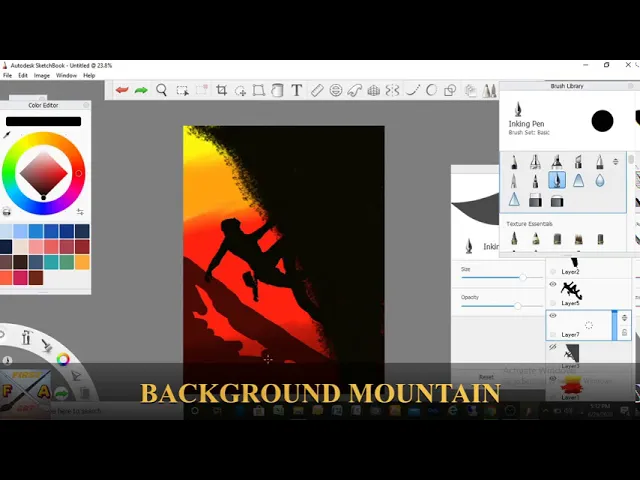This screenshot has height=480, width=640.
Task: Select the soft eraser brush in Basic set
Action: tap(557, 201)
